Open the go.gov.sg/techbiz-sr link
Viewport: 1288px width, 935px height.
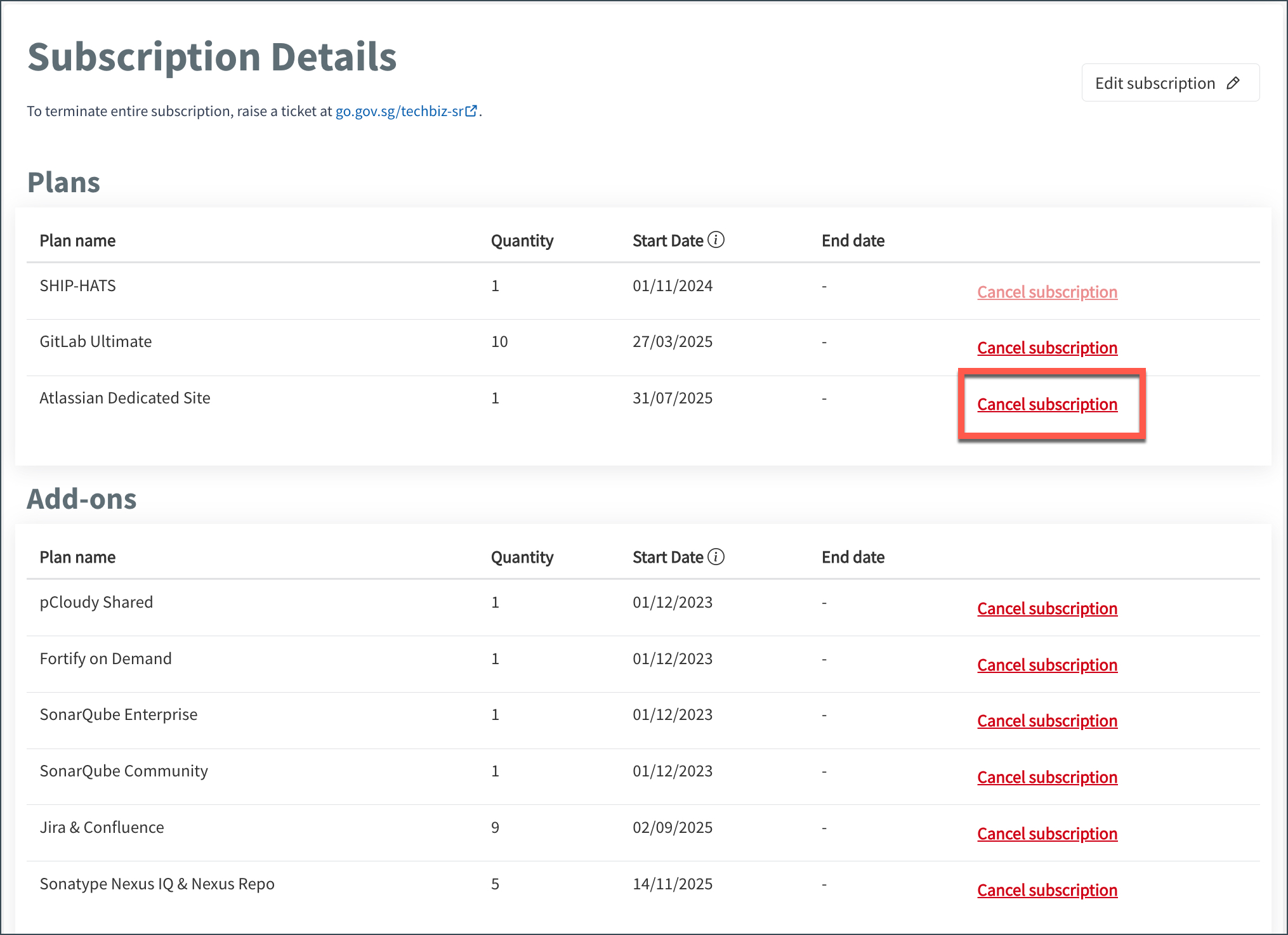pos(406,111)
